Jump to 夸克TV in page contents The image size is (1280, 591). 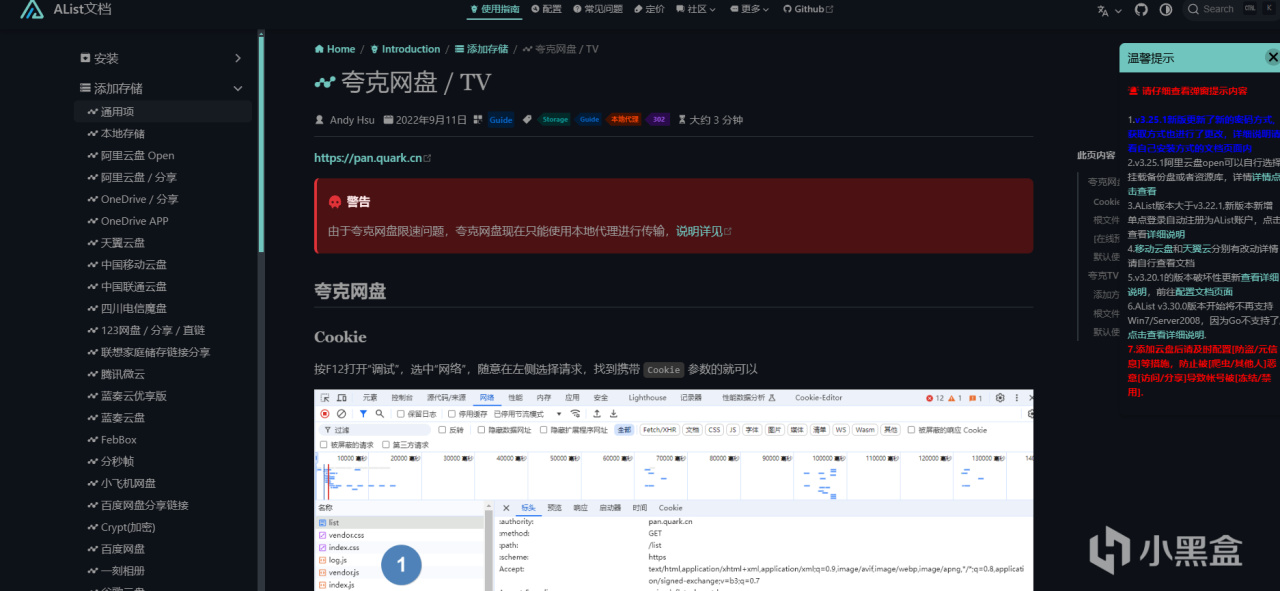click(x=1104, y=275)
